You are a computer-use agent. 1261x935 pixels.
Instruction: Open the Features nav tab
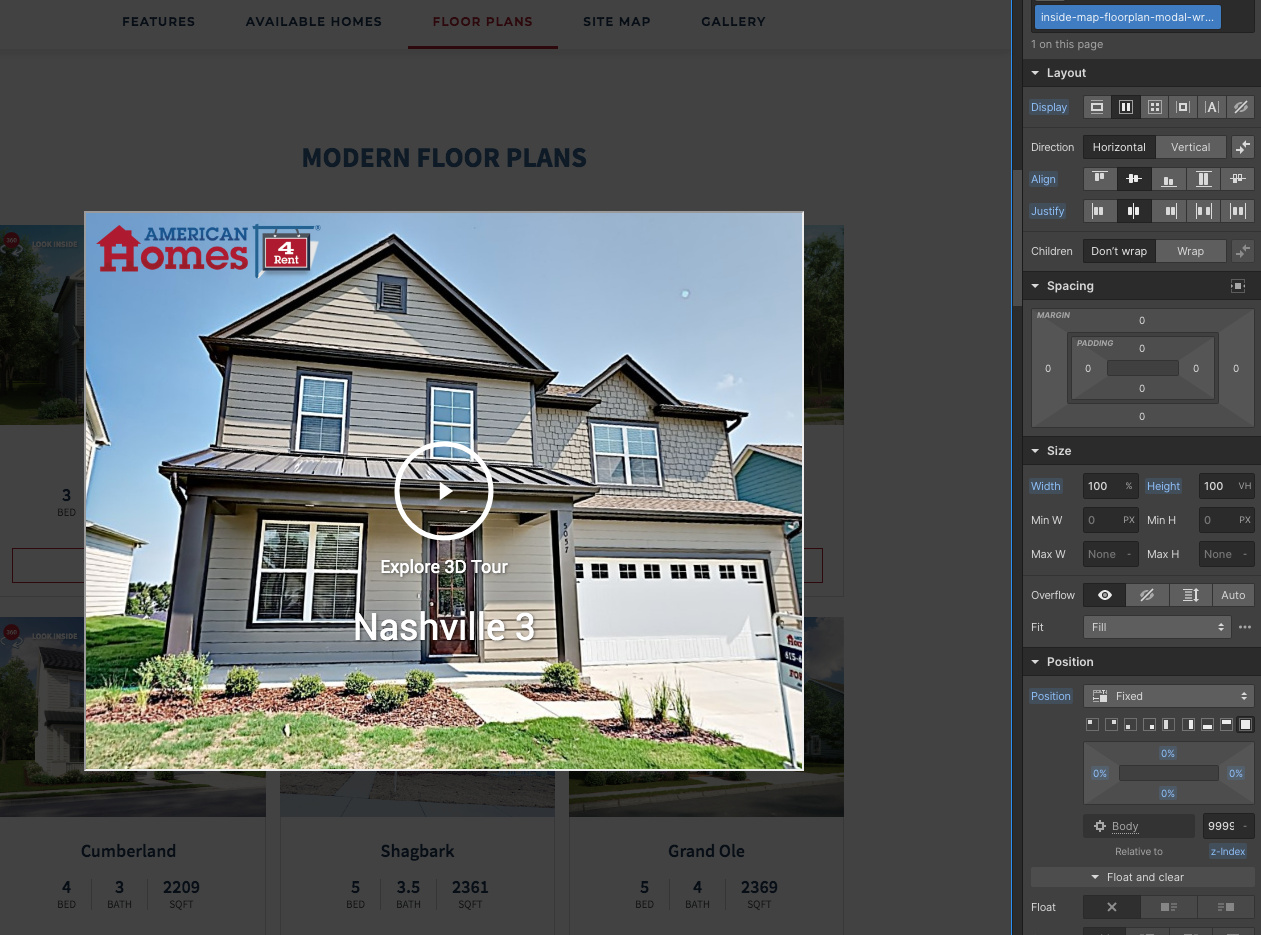coord(159,22)
